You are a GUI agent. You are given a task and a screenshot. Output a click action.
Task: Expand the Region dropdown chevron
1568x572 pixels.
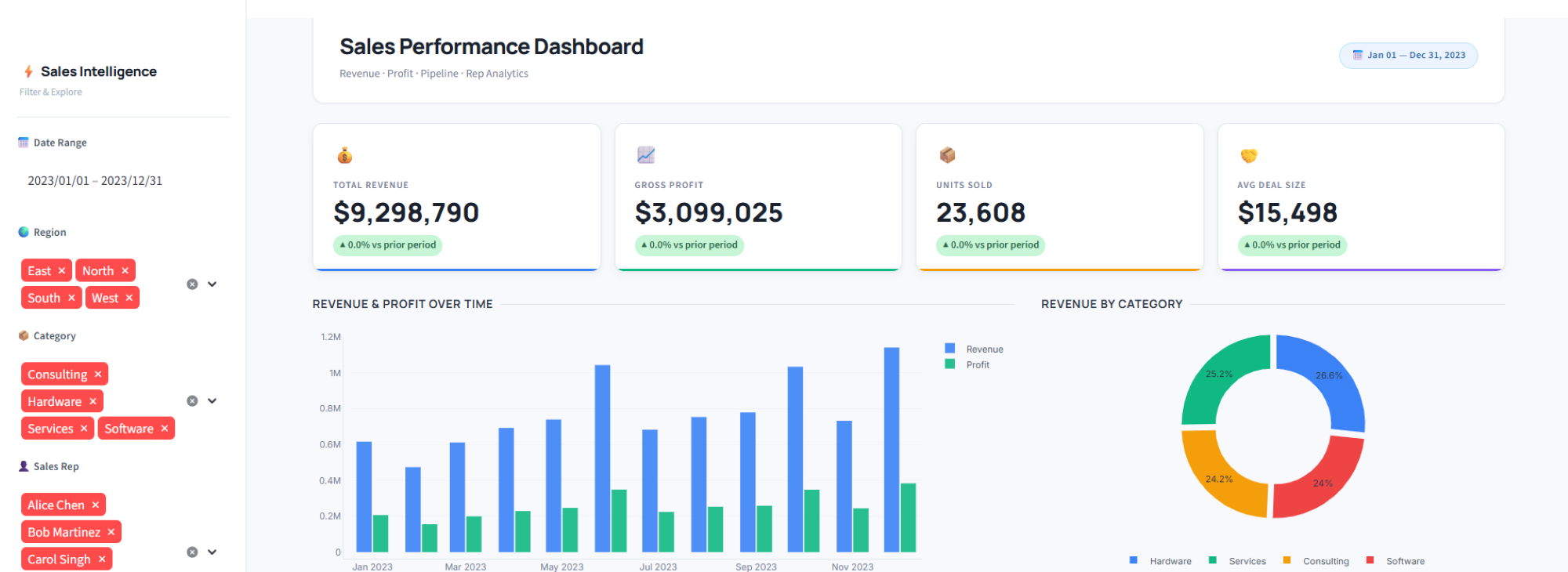(x=212, y=284)
